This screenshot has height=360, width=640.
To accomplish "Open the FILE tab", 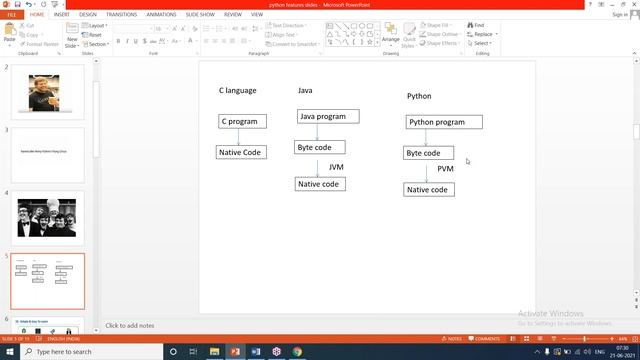I will (12, 15).
